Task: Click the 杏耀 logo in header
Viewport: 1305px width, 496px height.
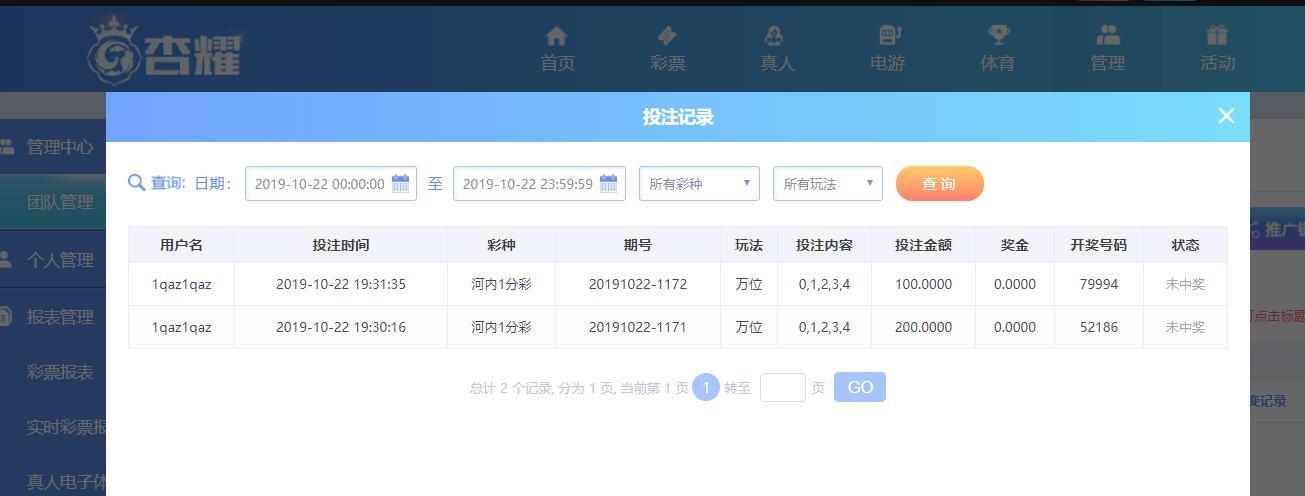Action: point(164,51)
